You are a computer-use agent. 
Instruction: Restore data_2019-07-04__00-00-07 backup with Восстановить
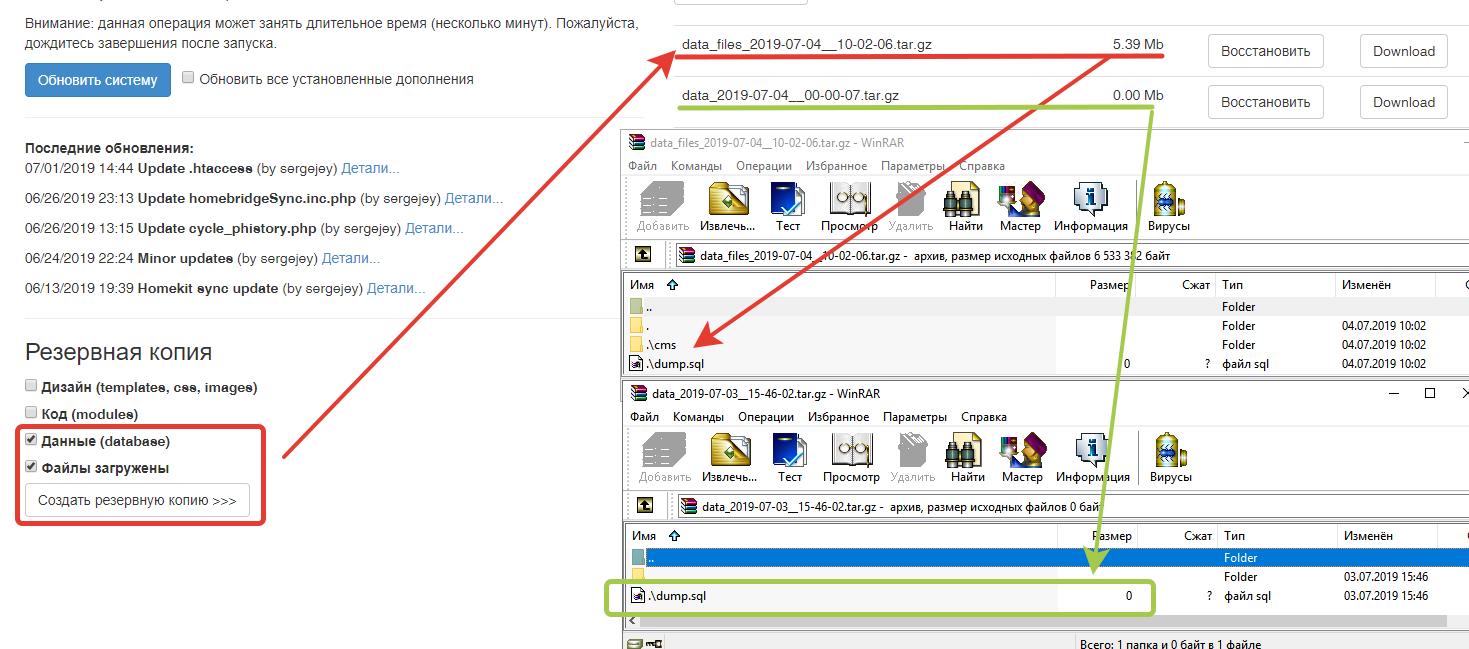1265,102
